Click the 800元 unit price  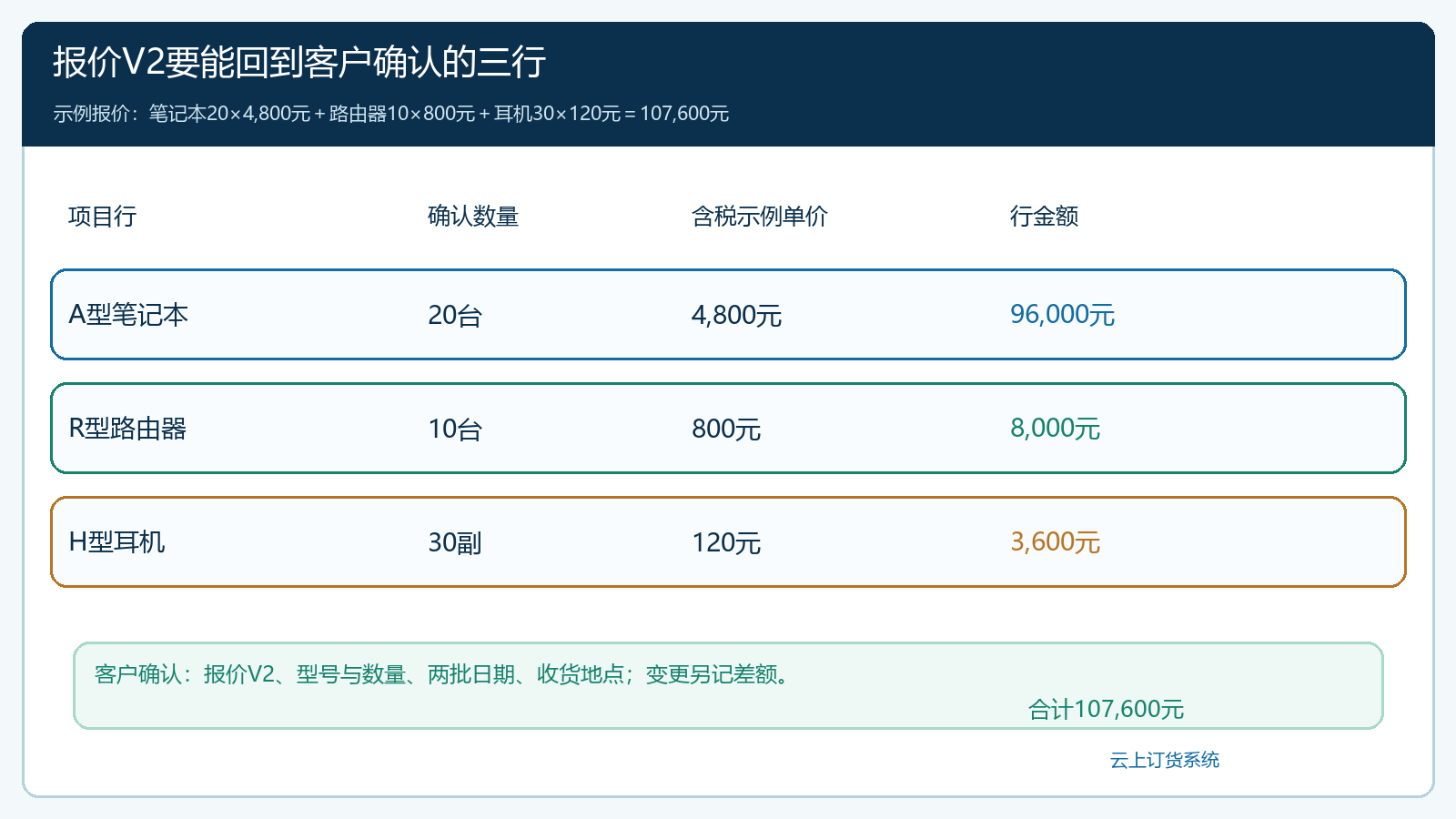tap(726, 429)
